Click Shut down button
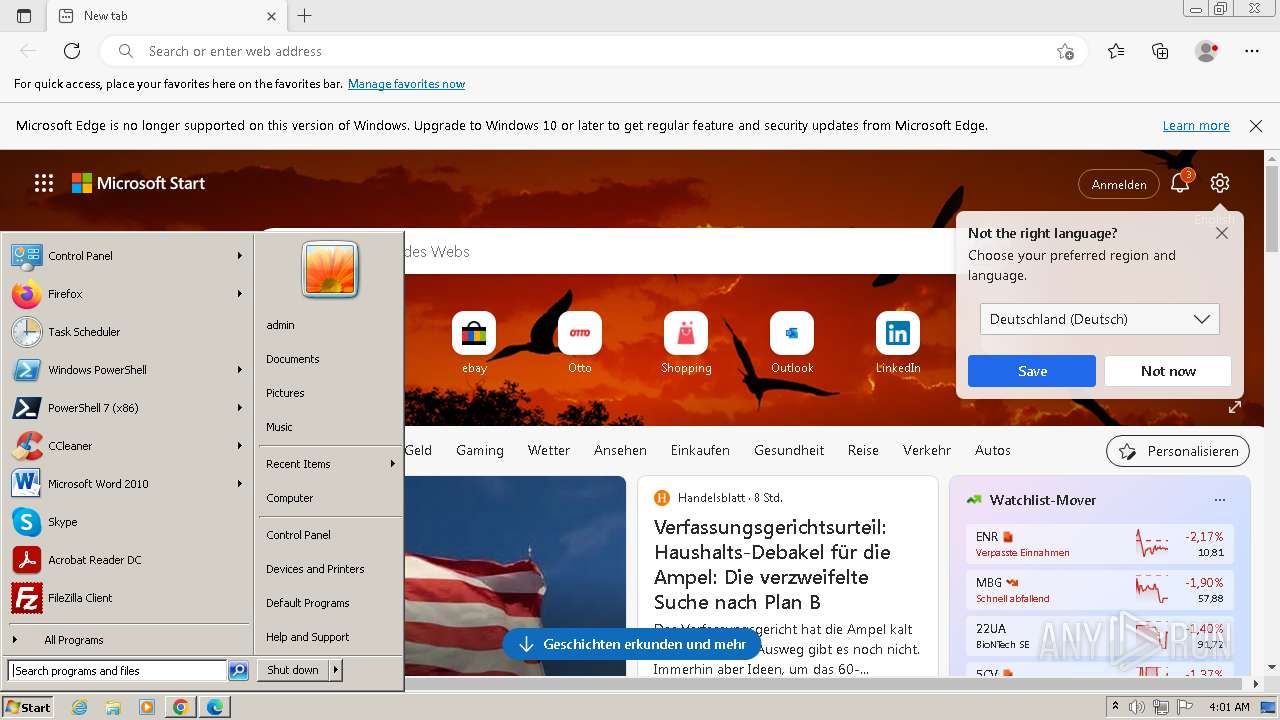 tap(293, 670)
